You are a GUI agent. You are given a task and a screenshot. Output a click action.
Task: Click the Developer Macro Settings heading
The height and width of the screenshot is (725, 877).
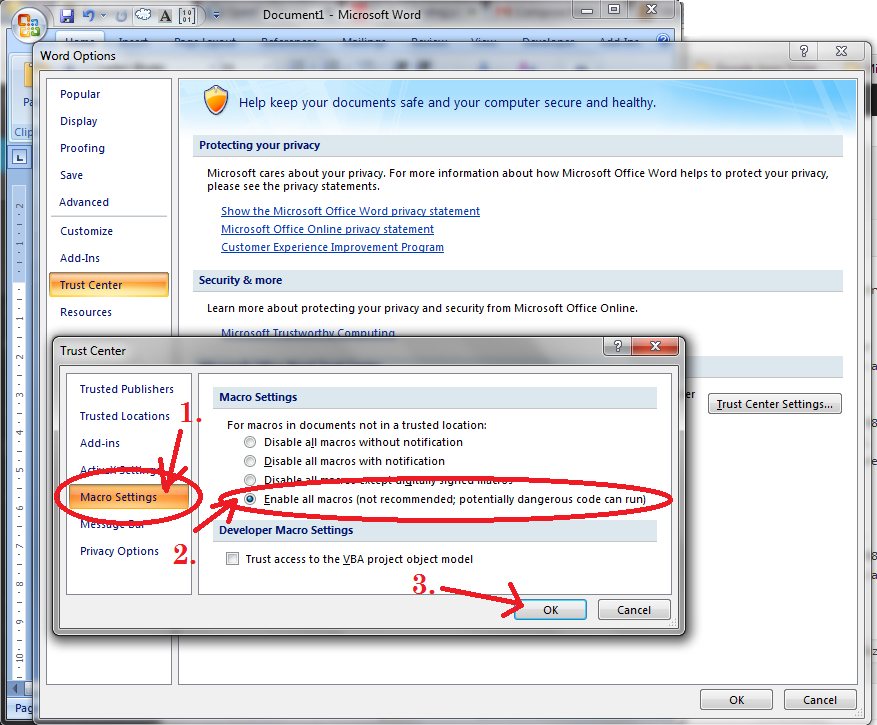[286, 530]
